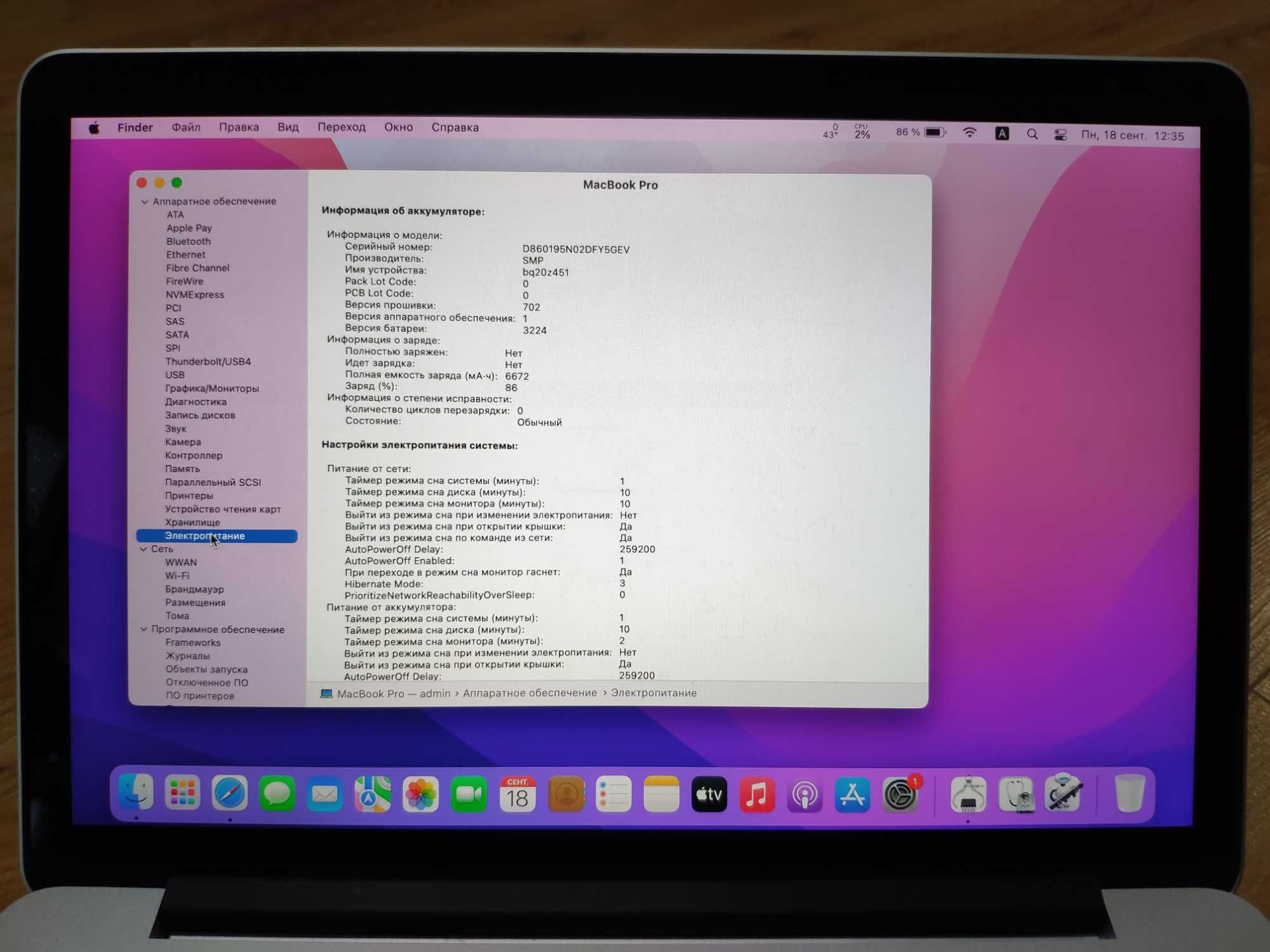Launch Safari from the Dock
Image resolution: width=1270 pixels, height=952 pixels.
click(230, 793)
